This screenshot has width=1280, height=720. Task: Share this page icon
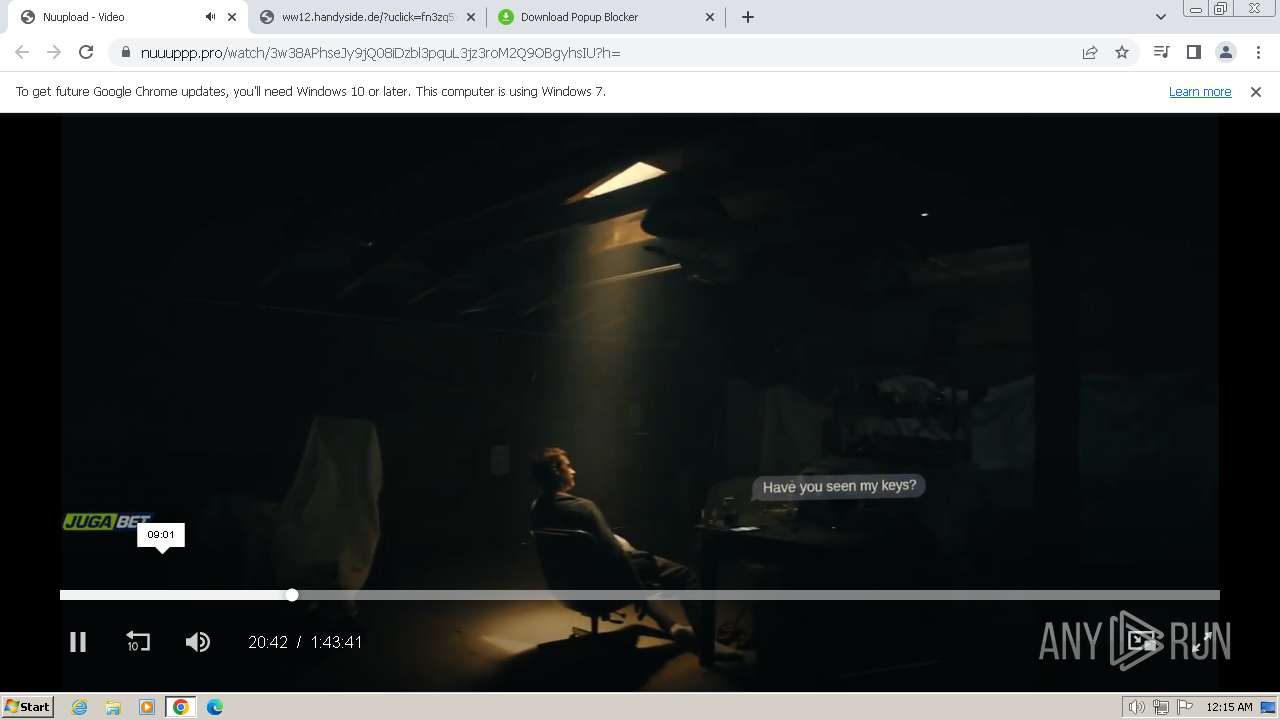coord(1090,53)
